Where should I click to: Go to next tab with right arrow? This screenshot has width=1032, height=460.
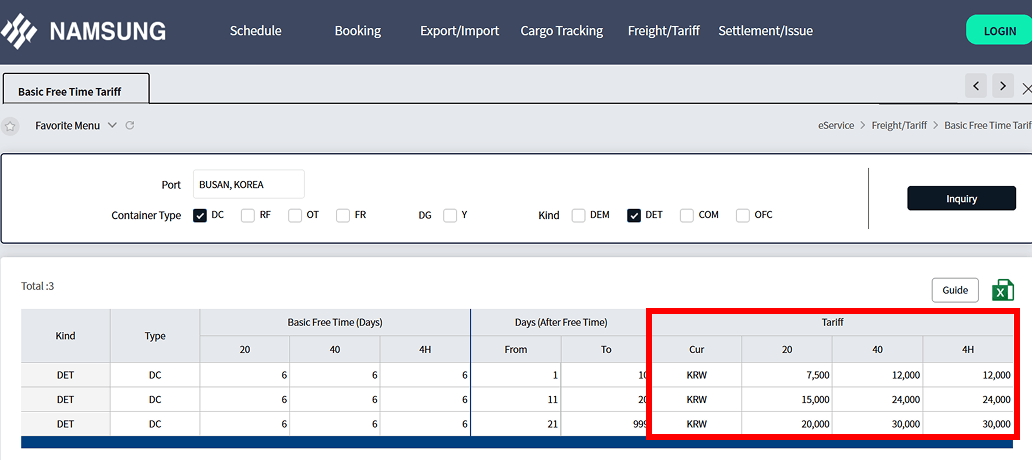[x=1003, y=86]
